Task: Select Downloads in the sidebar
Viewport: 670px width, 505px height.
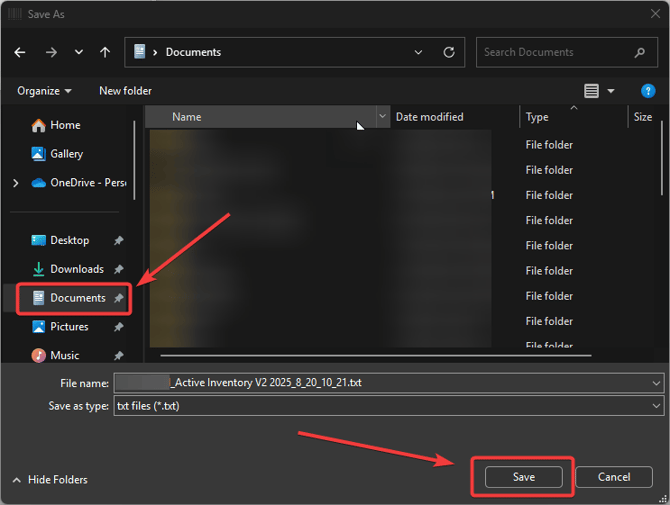Action: 76,269
